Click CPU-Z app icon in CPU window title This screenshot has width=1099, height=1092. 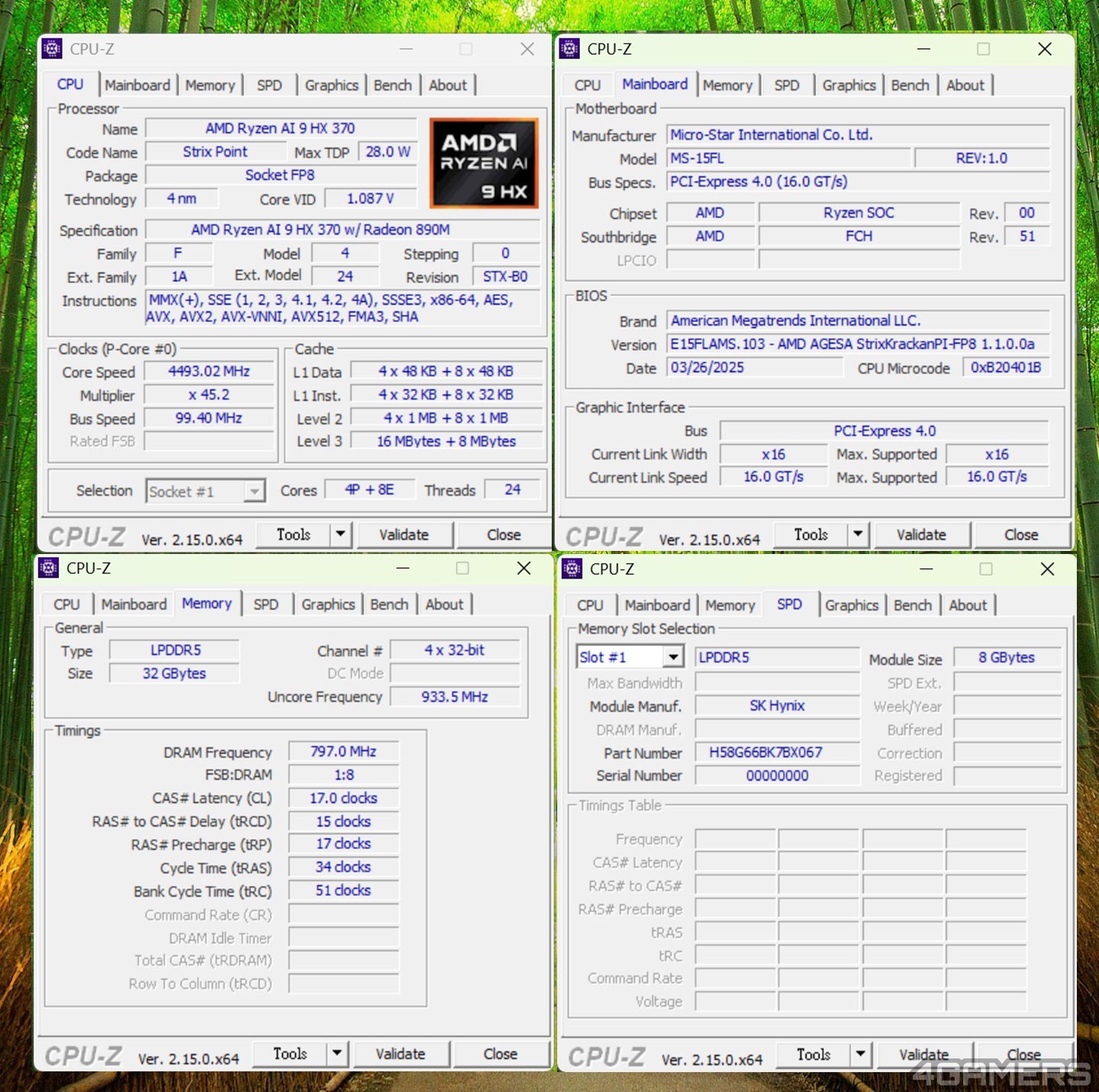click(52, 49)
